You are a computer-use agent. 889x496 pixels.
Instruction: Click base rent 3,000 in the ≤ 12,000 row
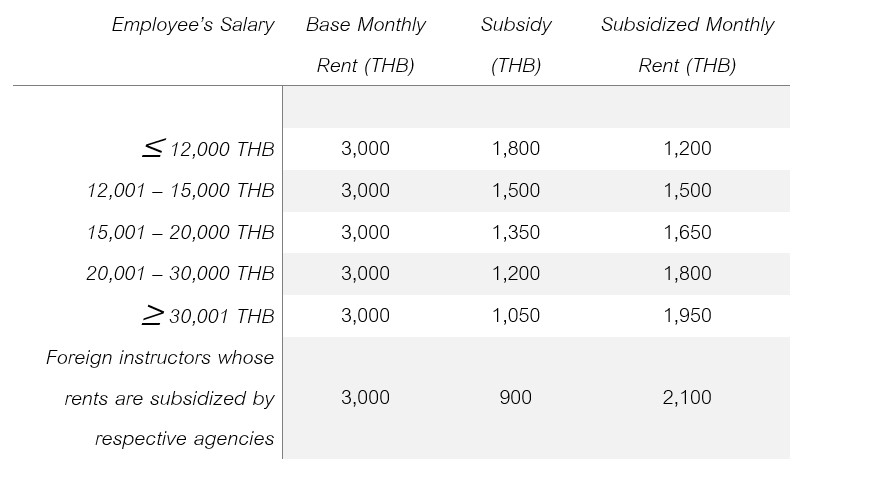pos(365,149)
